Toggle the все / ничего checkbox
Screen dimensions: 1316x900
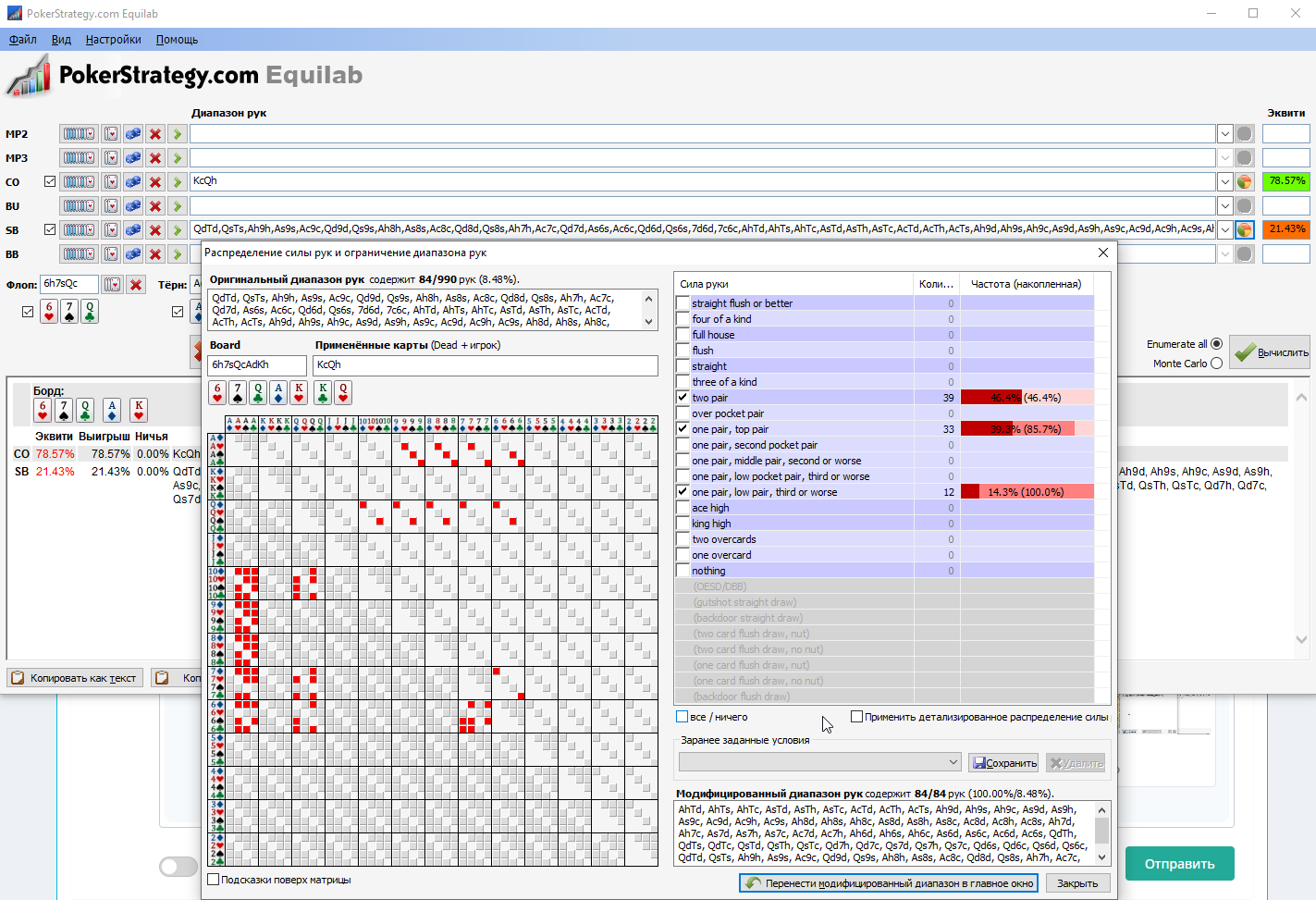click(683, 717)
